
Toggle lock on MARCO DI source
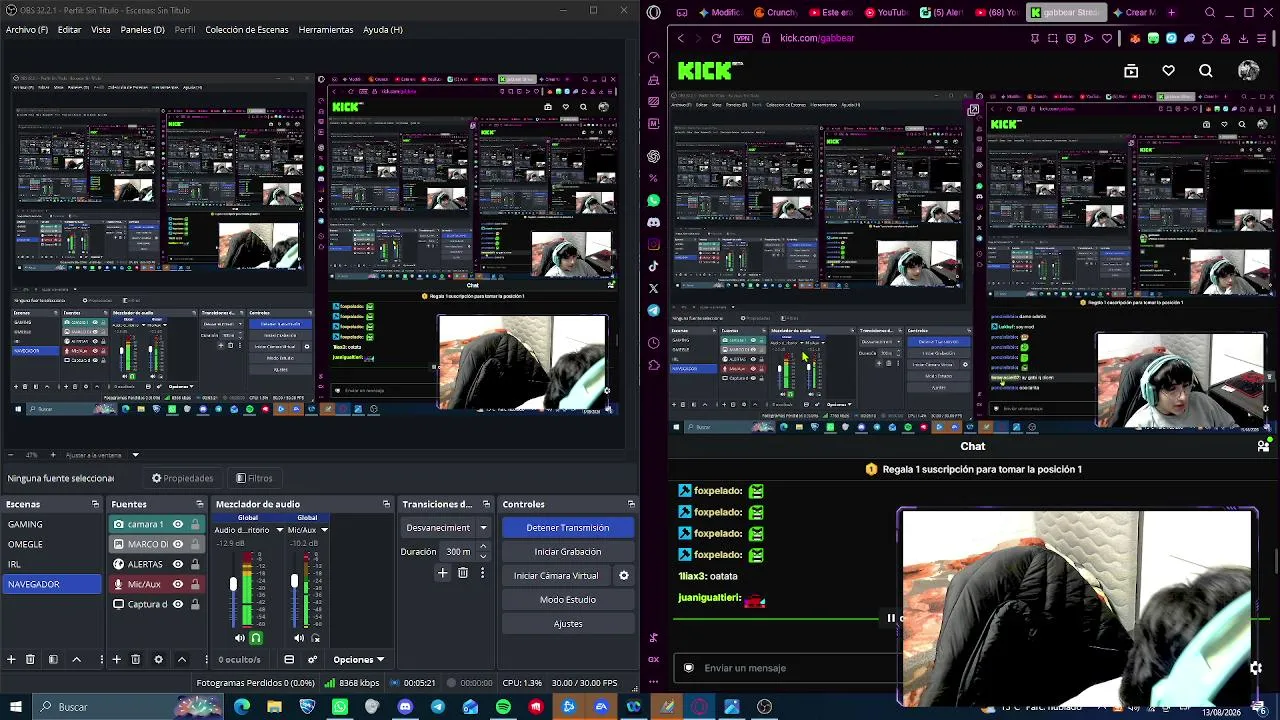click(x=195, y=544)
